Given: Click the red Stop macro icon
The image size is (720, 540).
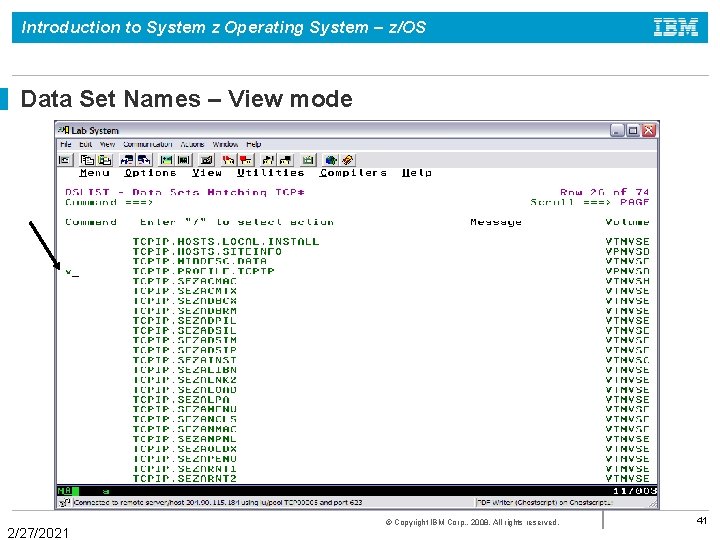Looking at the screenshot, I should click(246, 160).
